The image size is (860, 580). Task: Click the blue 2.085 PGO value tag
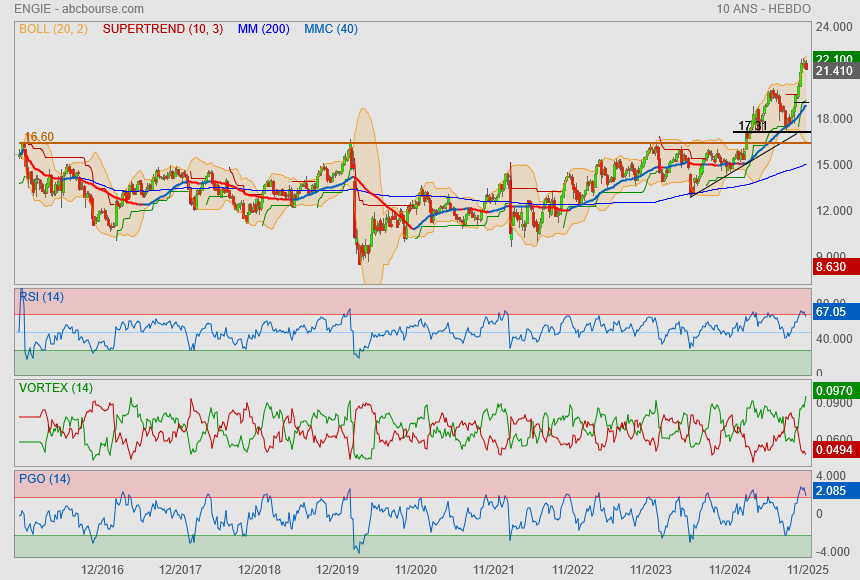(832, 491)
